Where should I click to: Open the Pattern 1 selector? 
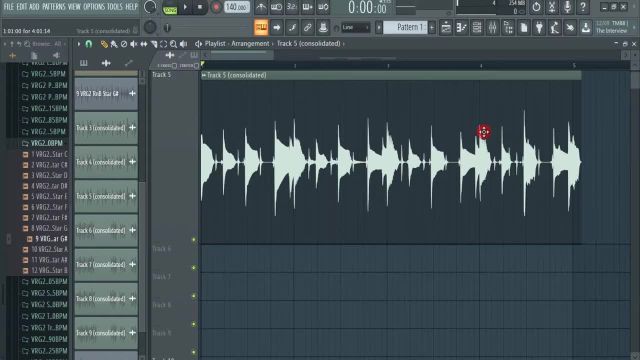pyautogui.click(x=405, y=27)
